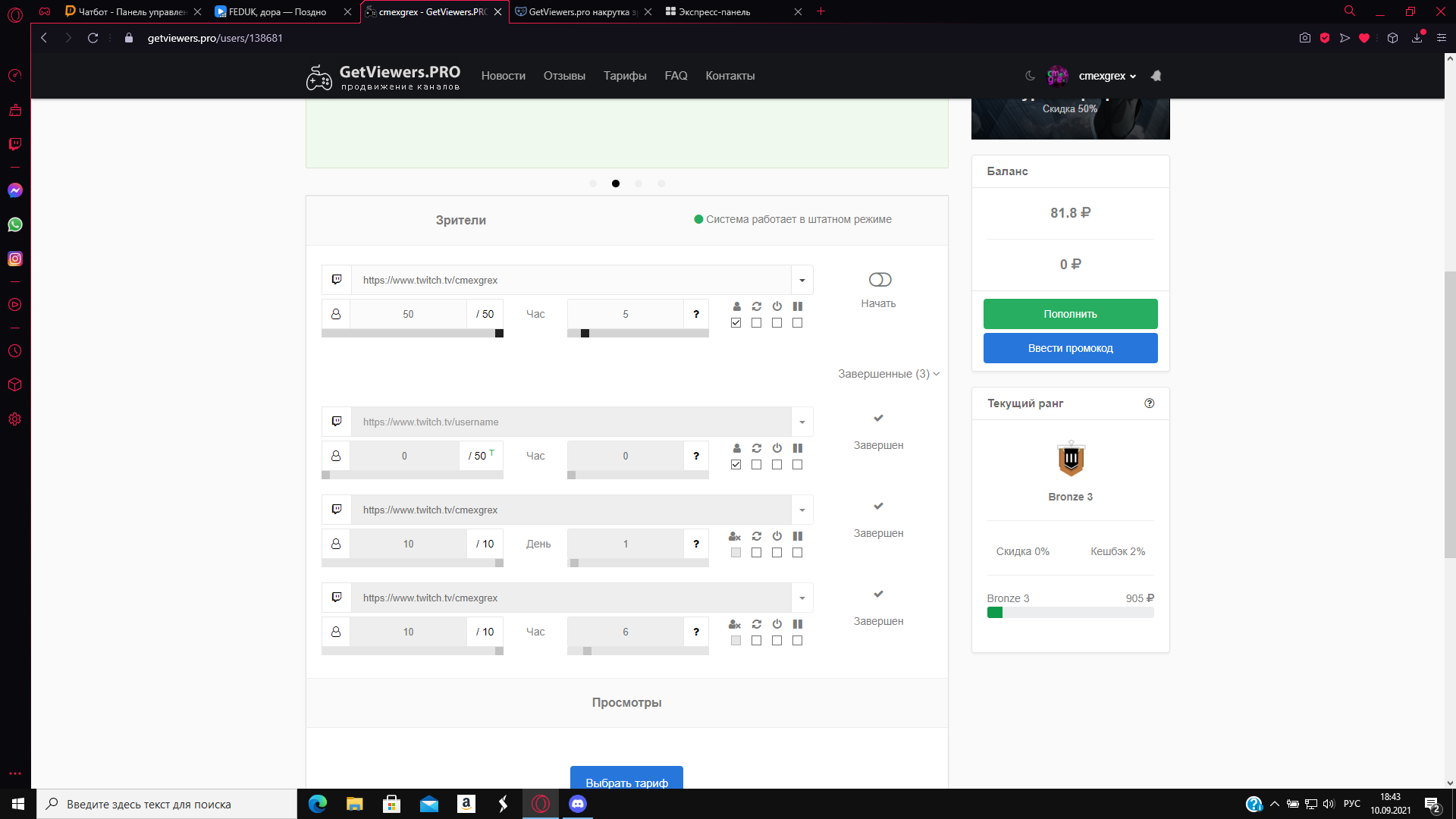Click the viewers count field showing 50
Image resolution: width=1456 pixels, height=819 pixels.
pos(408,314)
